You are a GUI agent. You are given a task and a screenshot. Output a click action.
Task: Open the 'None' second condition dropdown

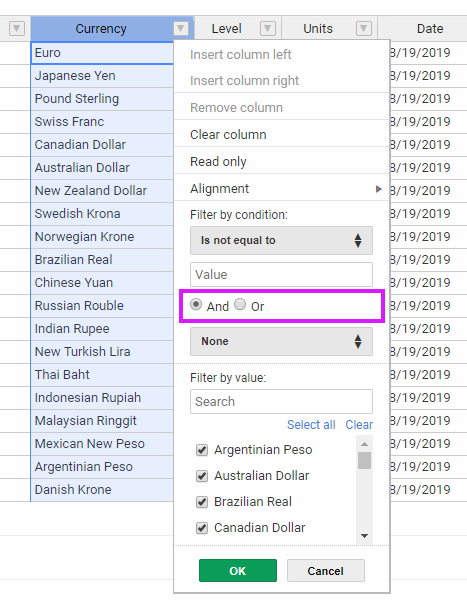coord(281,341)
